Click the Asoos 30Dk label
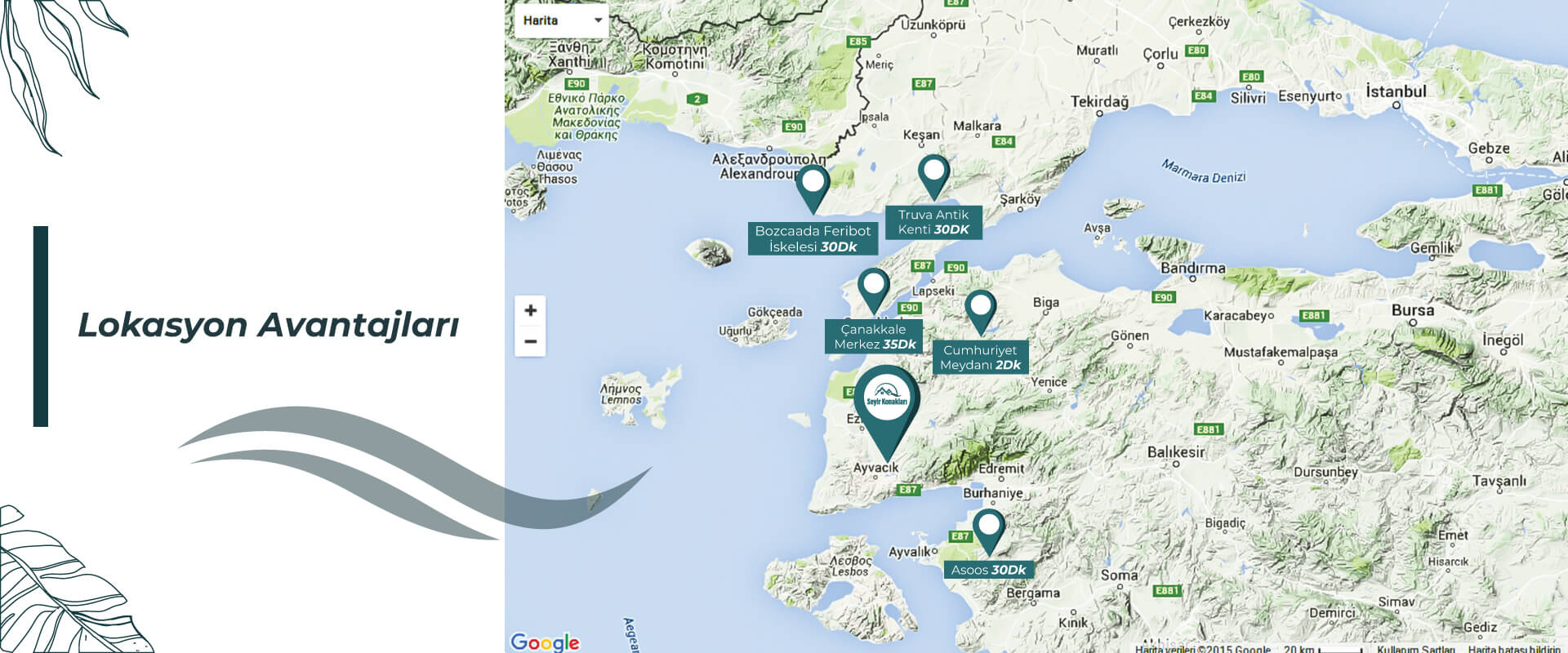 point(988,570)
